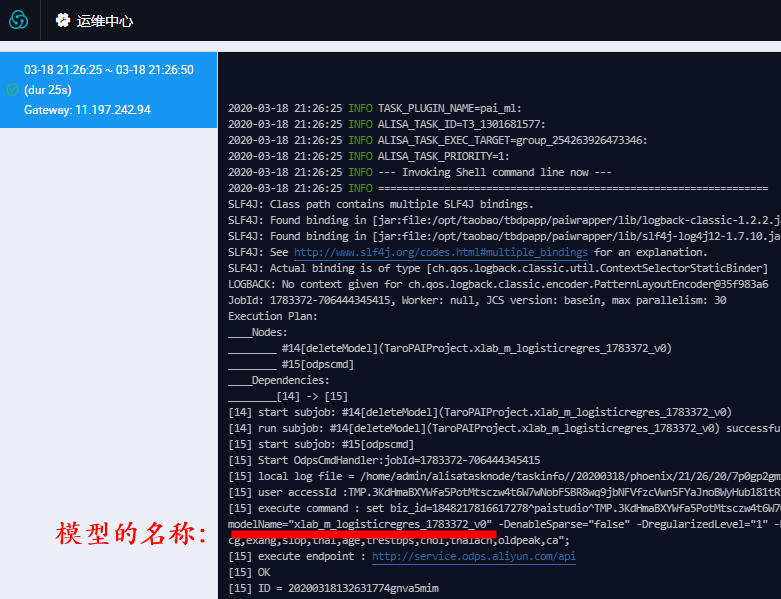Click the DataWorks swirl logo icon
Screen dimensions: 781x599
pos(18,20)
